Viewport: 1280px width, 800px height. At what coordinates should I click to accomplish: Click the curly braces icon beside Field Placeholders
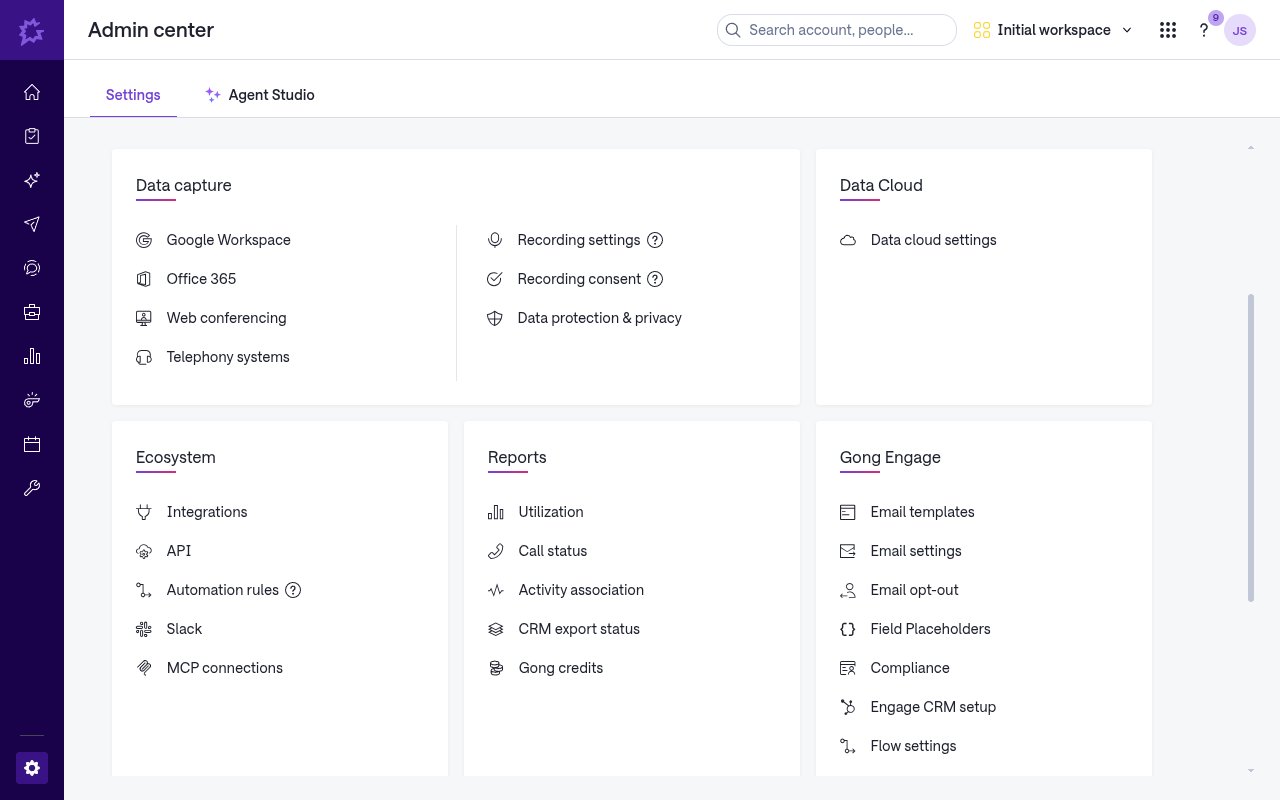pos(848,629)
